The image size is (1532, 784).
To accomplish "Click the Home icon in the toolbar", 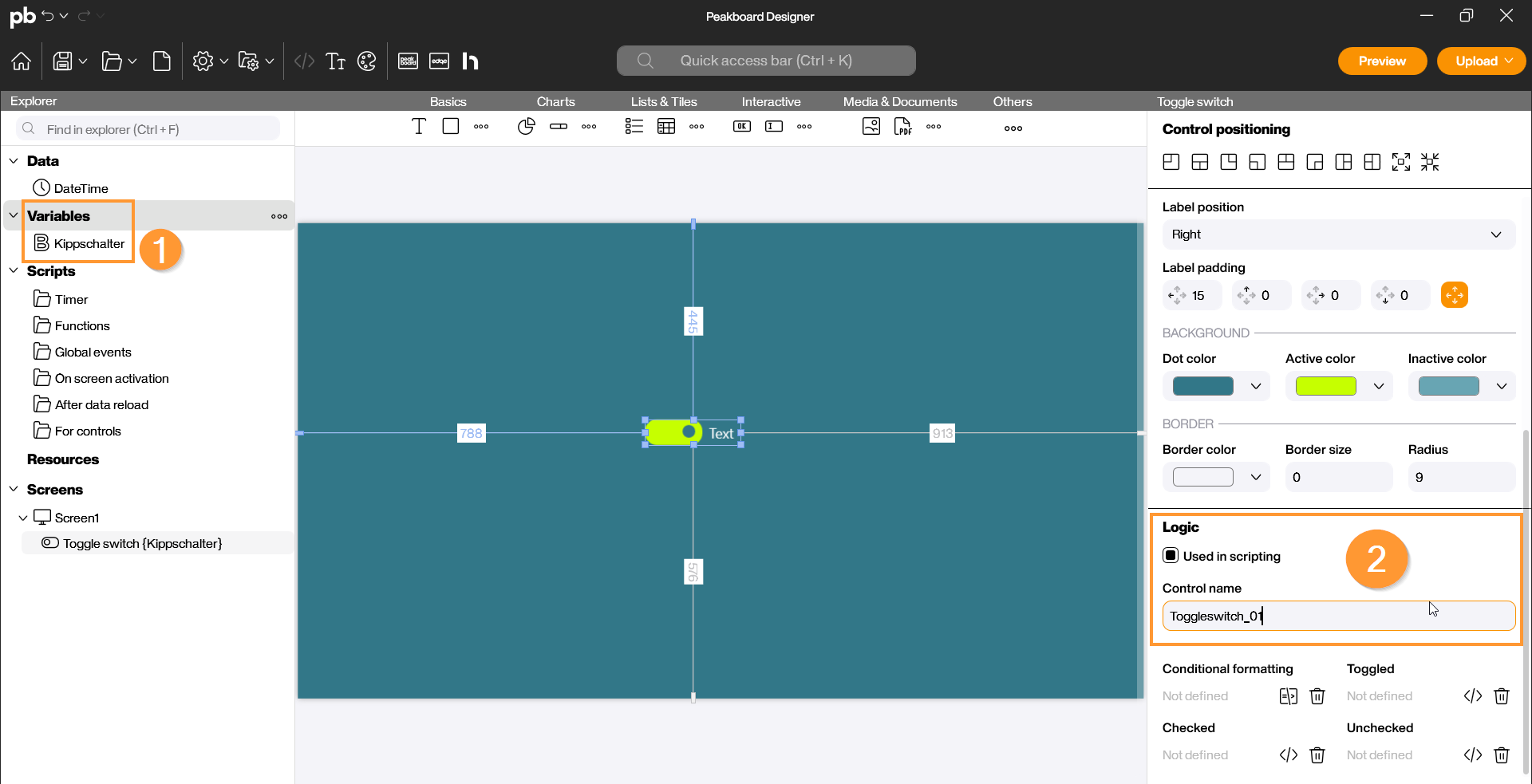I will (22, 61).
